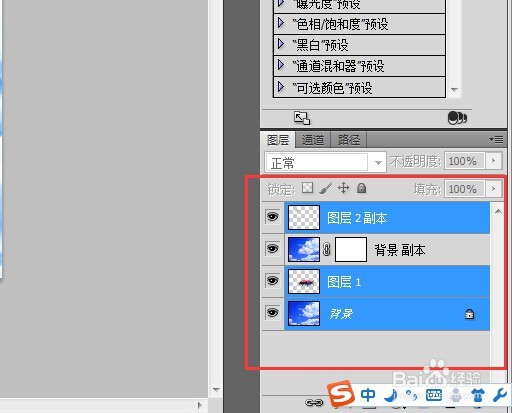Hide the 背景 layer
This screenshot has width=512, height=413.
[x=273, y=313]
